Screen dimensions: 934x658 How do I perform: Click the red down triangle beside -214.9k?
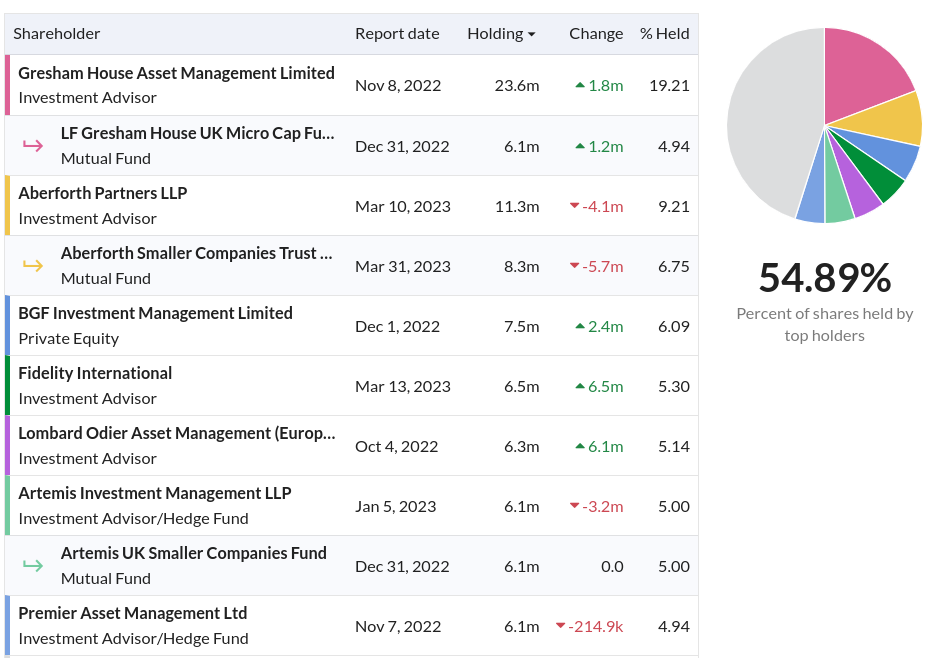(560, 625)
